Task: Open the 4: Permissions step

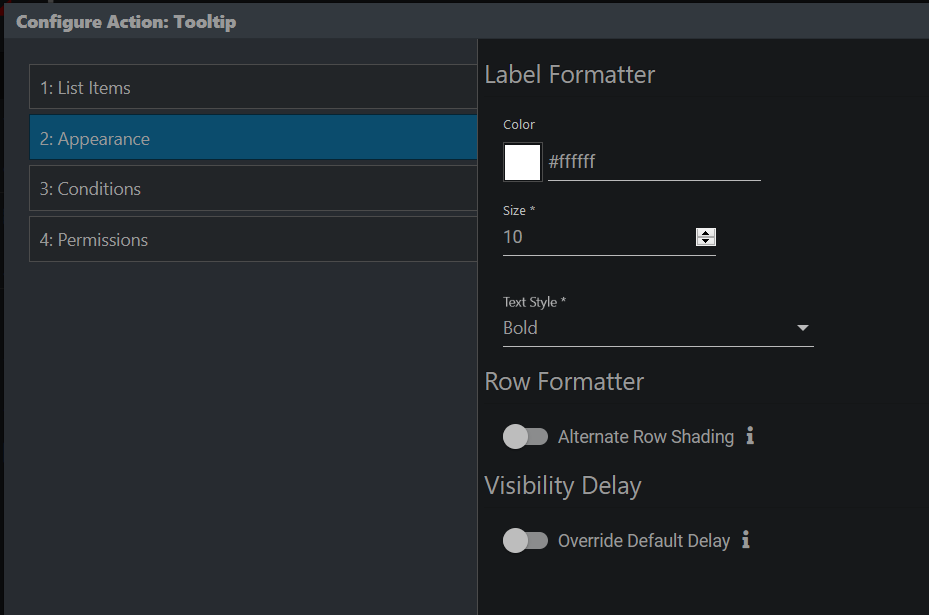Action: (253, 239)
